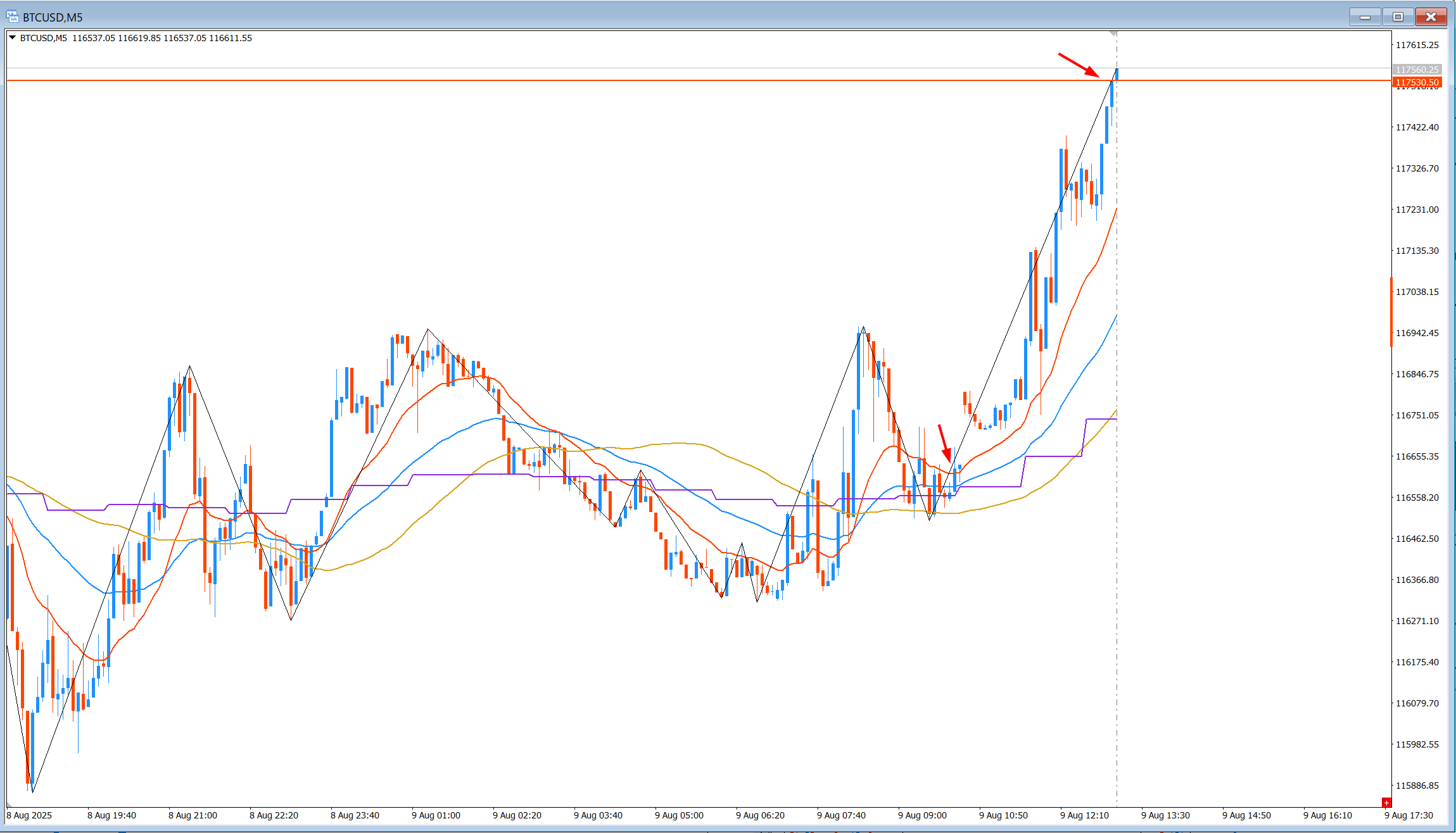This screenshot has width=1456, height=833.
Task: Click the 116751.05 price scale value
Action: pyautogui.click(x=1417, y=415)
